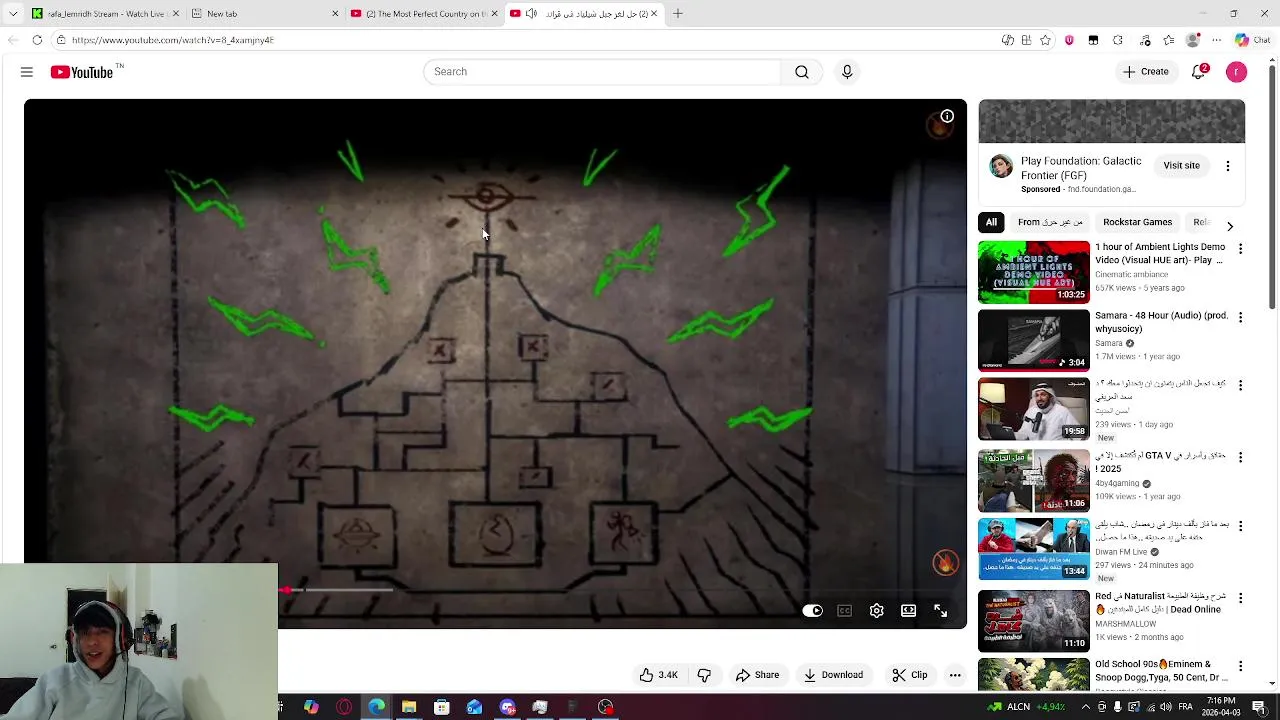Focus the YouTube search field
Screen dimensions: 1280x720
click(602, 72)
